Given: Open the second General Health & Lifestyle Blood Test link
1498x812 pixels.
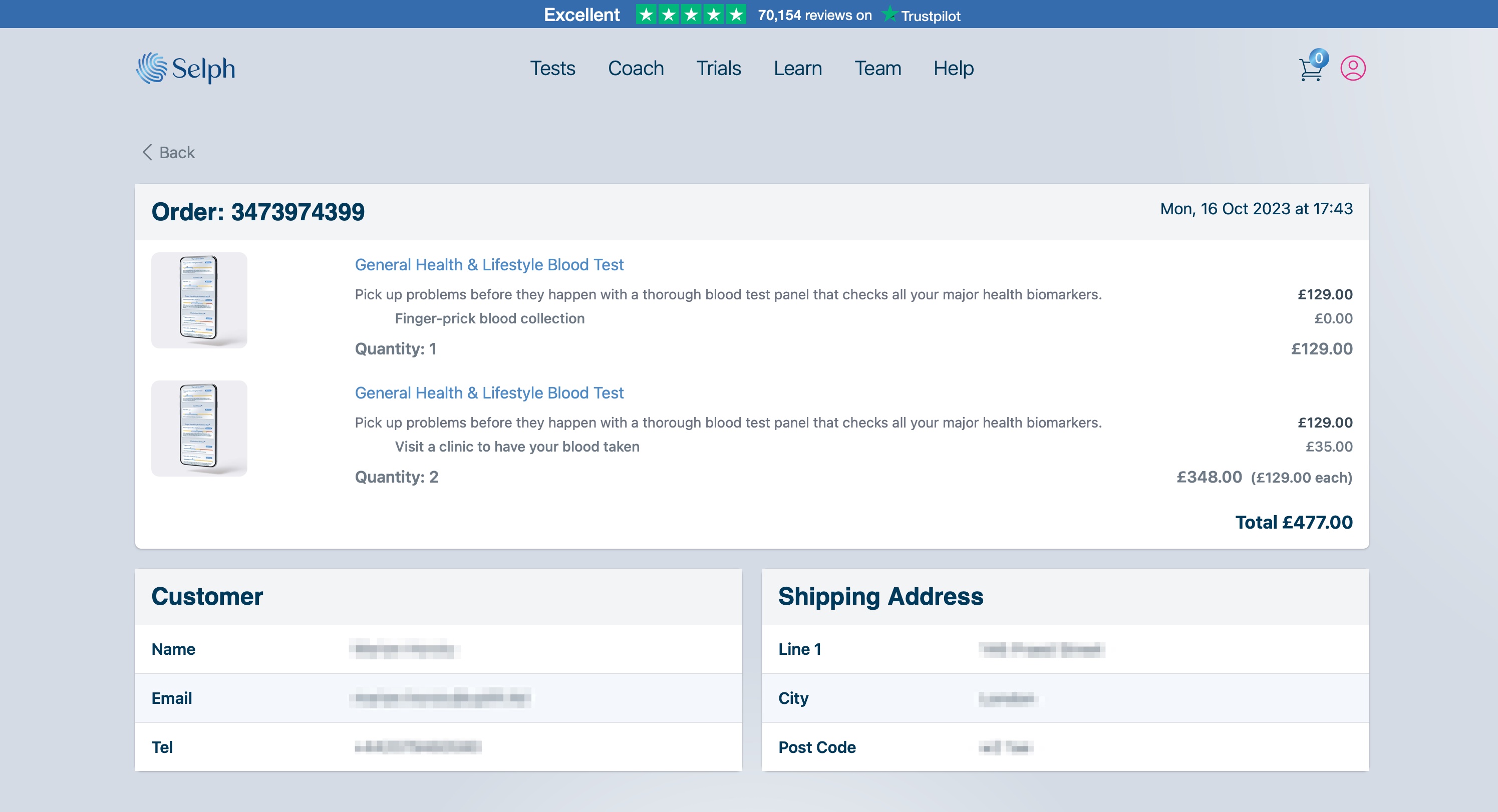Looking at the screenshot, I should (x=488, y=393).
